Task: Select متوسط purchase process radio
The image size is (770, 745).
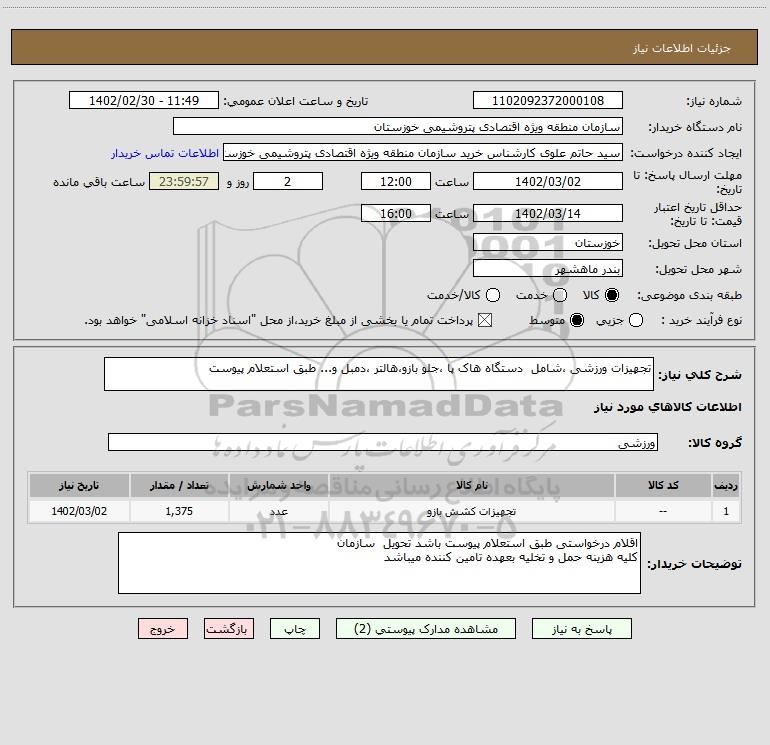Action: click(x=577, y=320)
